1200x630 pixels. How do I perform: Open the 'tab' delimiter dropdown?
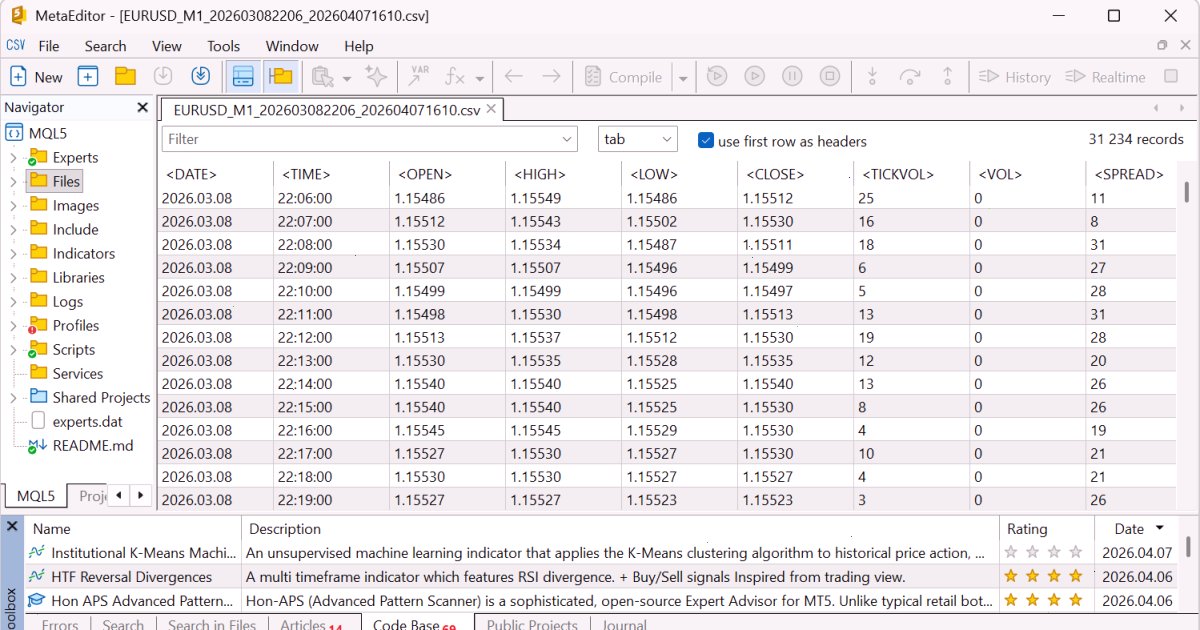tap(638, 139)
